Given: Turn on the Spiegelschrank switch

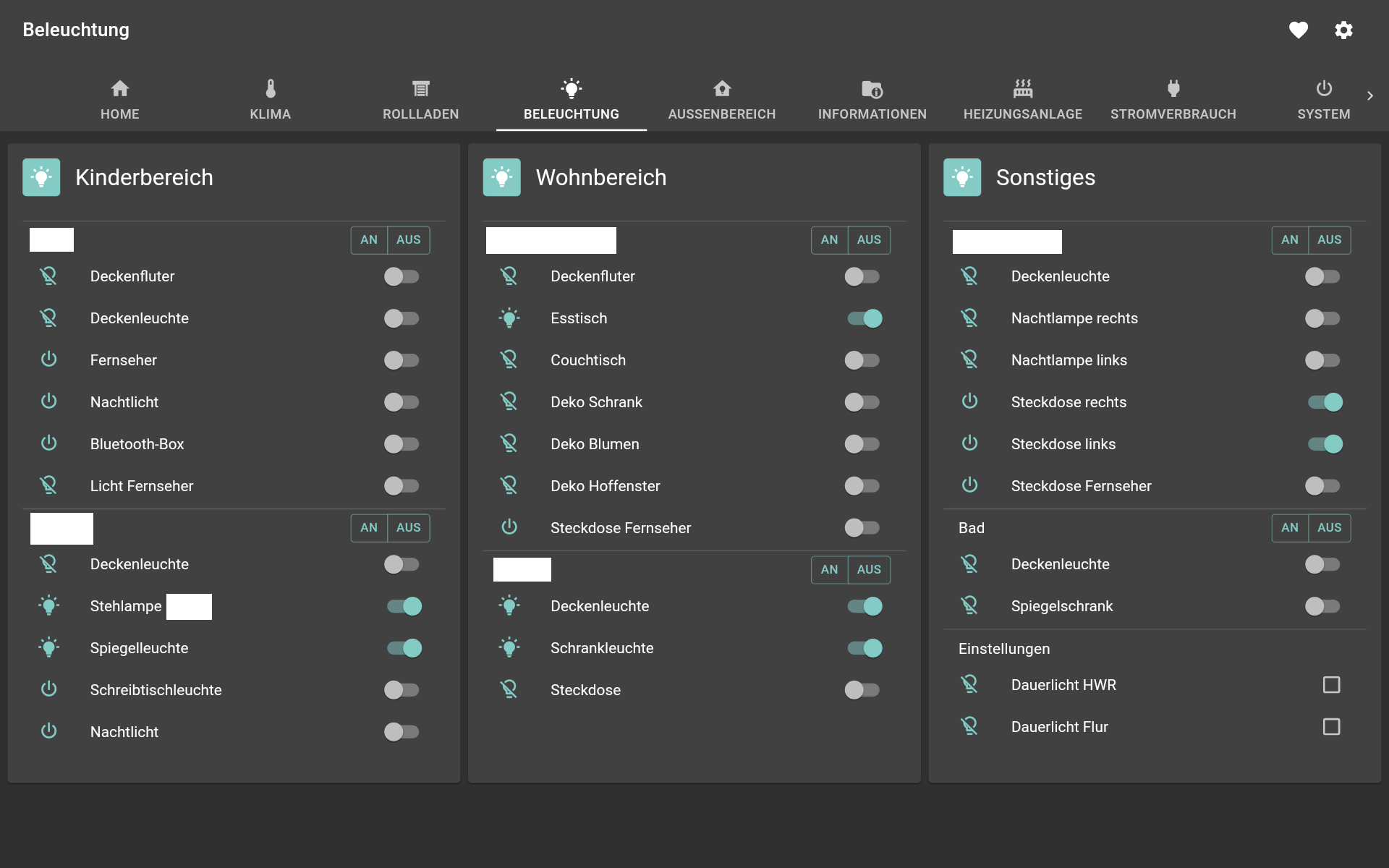Looking at the screenshot, I should click(1322, 606).
